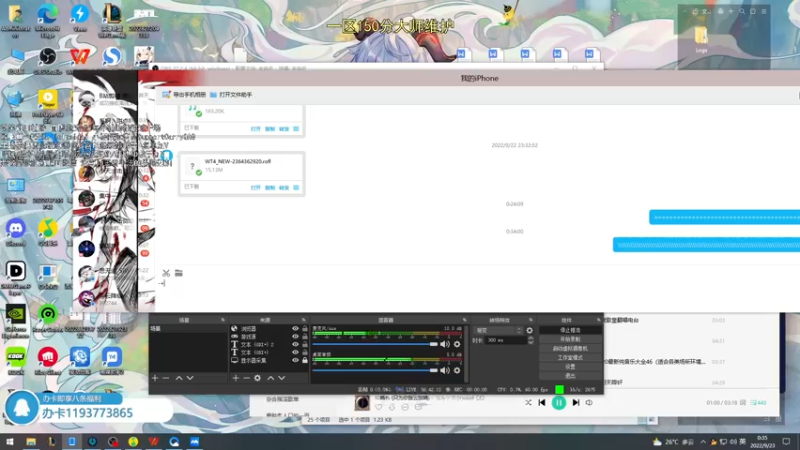This screenshot has height=450, width=800.
Task: Pop out the 混音器 dock panel
Action: coord(464,320)
